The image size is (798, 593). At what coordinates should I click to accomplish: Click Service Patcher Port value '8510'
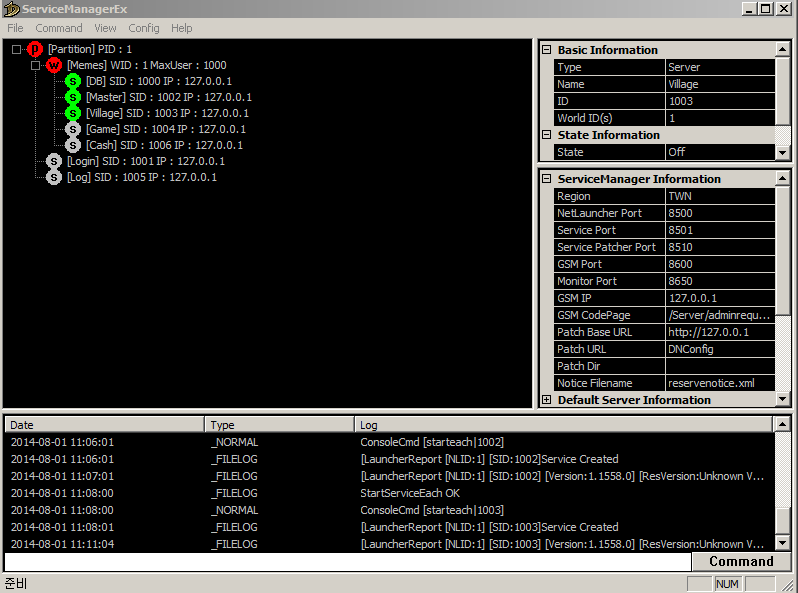[x=720, y=247]
